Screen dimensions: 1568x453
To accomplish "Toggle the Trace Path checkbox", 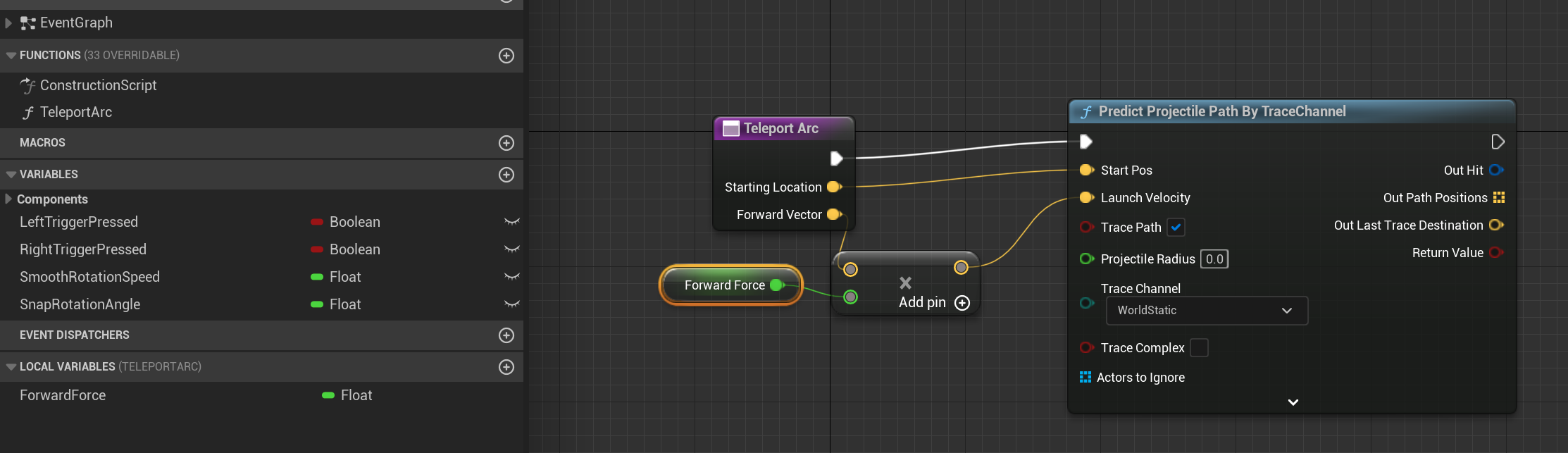I will pyautogui.click(x=1176, y=228).
